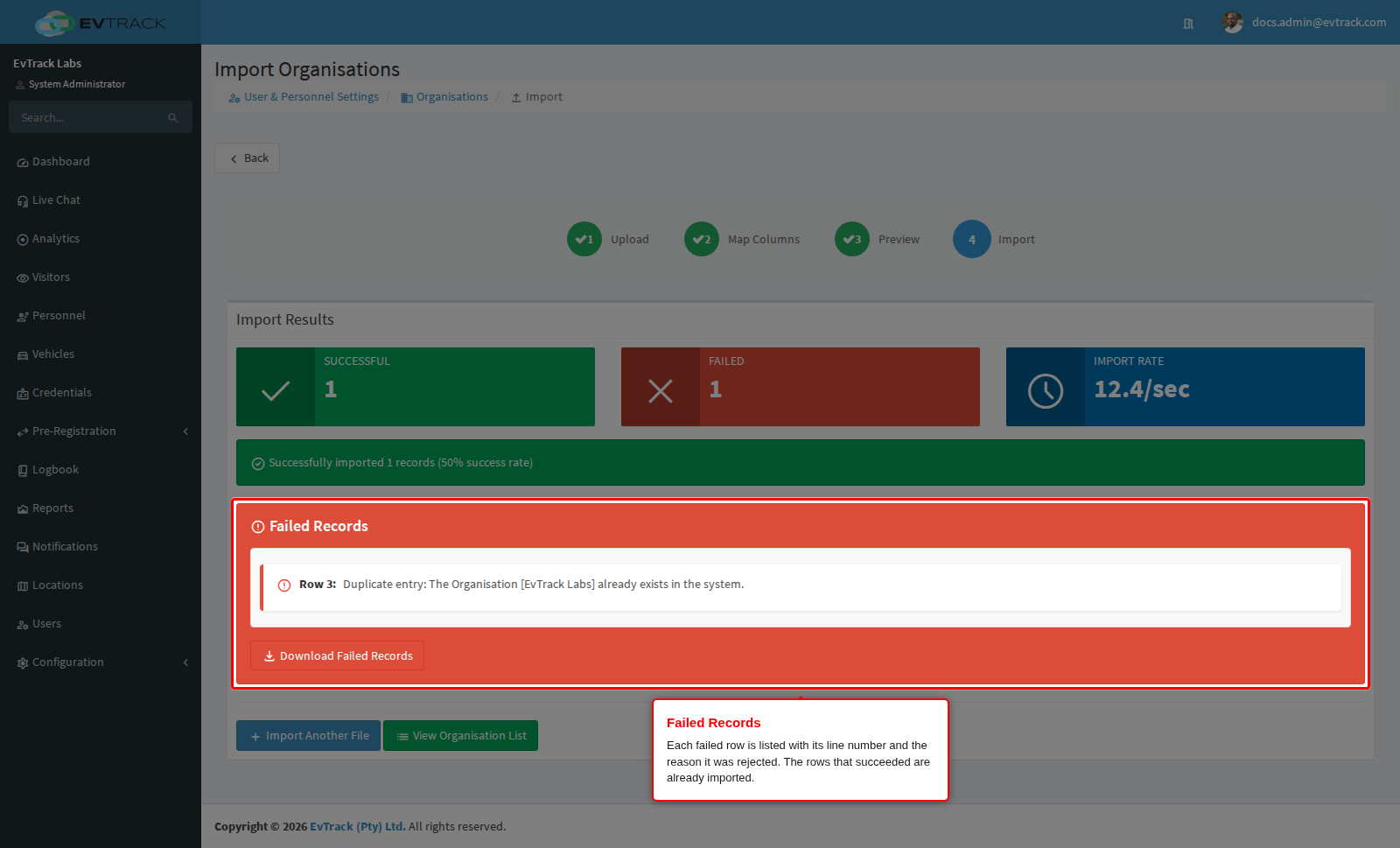This screenshot has height=848, width=1400.
Task: Open the building icon in top bar
Action: click(1188, 24)
